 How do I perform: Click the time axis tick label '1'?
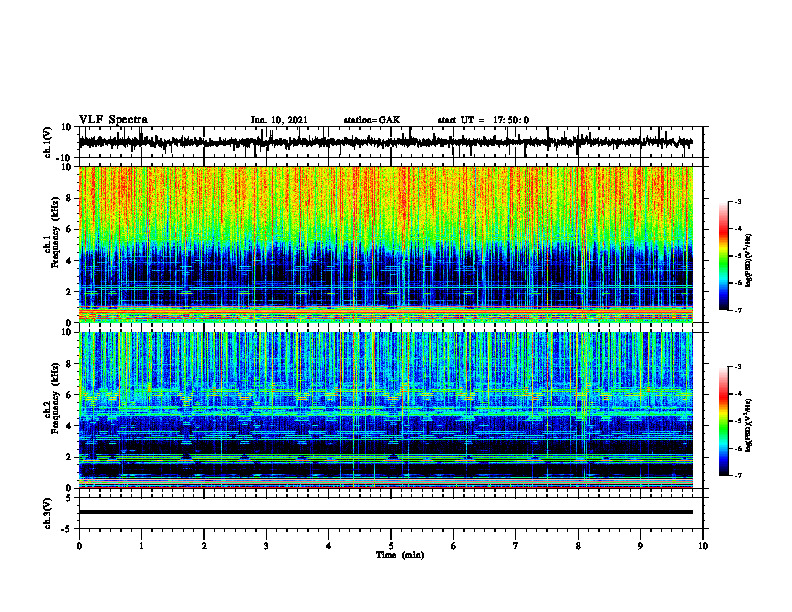click(141, 546)
